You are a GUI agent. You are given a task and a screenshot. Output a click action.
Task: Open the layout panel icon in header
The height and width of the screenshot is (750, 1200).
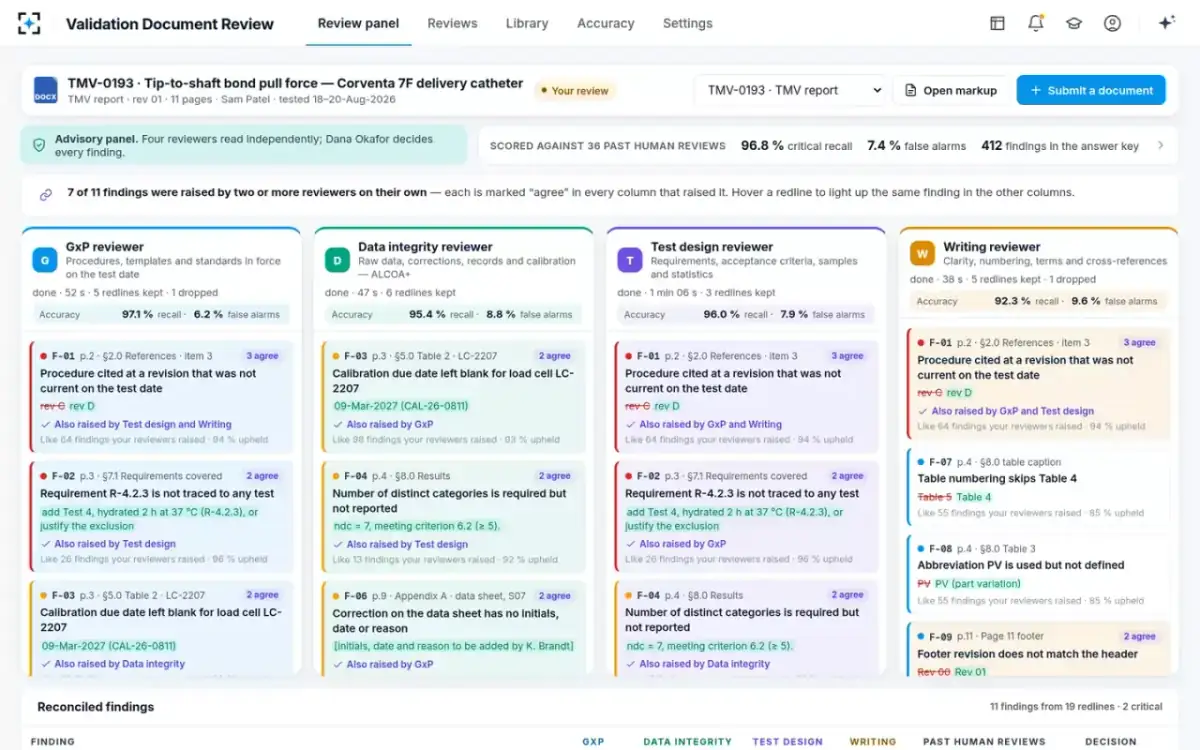tap(997, 23)
